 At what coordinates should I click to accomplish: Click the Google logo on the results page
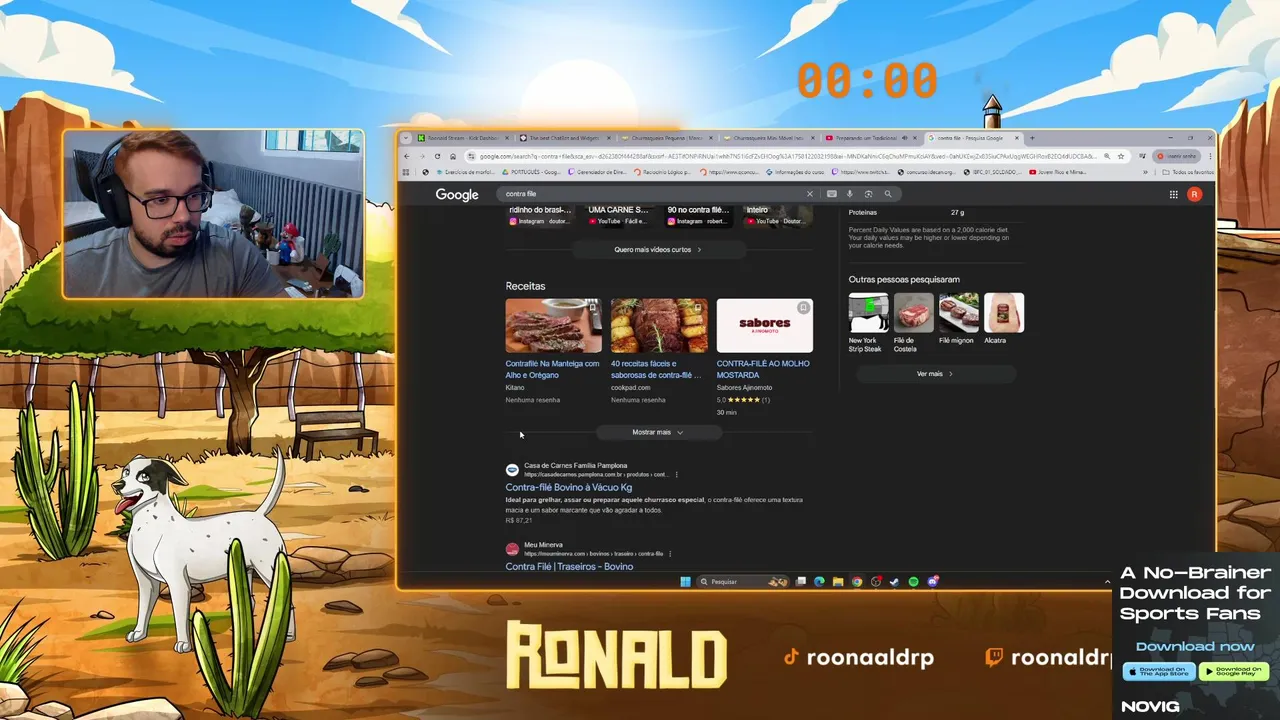pyautogui.click(x=457, y=194)
